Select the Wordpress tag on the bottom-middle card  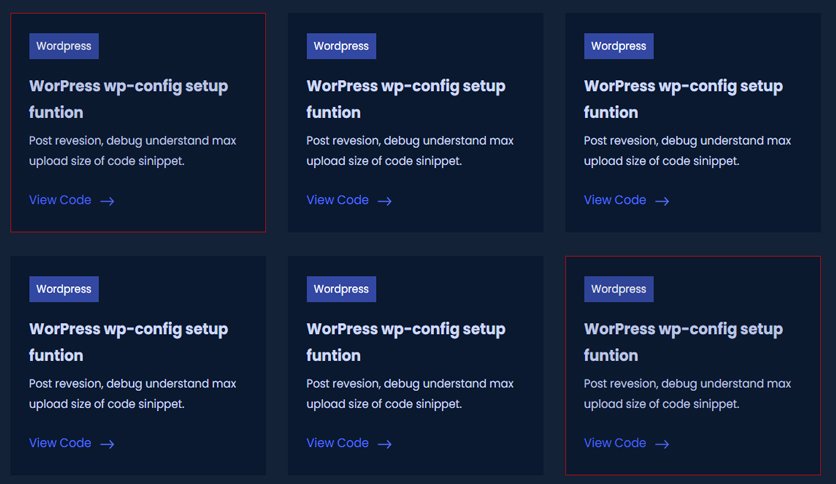[341, 289]
